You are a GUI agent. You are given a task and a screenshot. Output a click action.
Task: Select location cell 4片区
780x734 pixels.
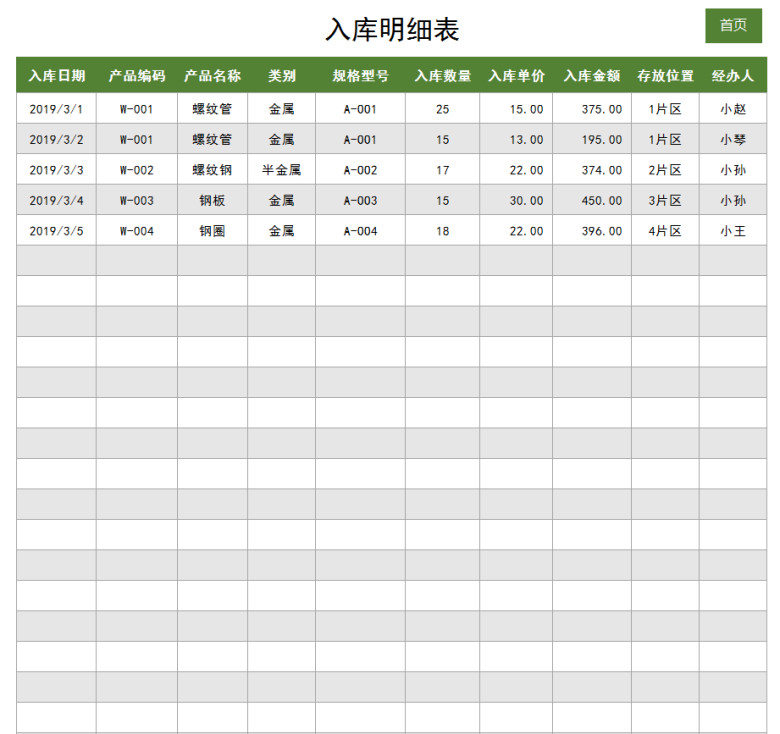665,231
